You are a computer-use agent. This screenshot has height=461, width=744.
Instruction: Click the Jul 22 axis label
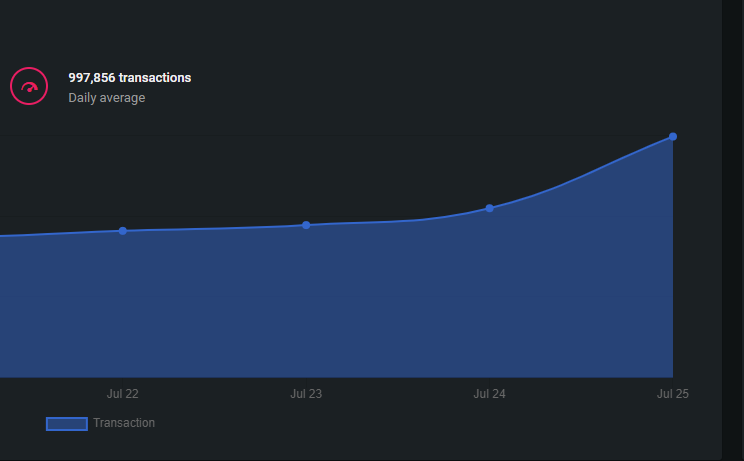click(x=123, y=394)
